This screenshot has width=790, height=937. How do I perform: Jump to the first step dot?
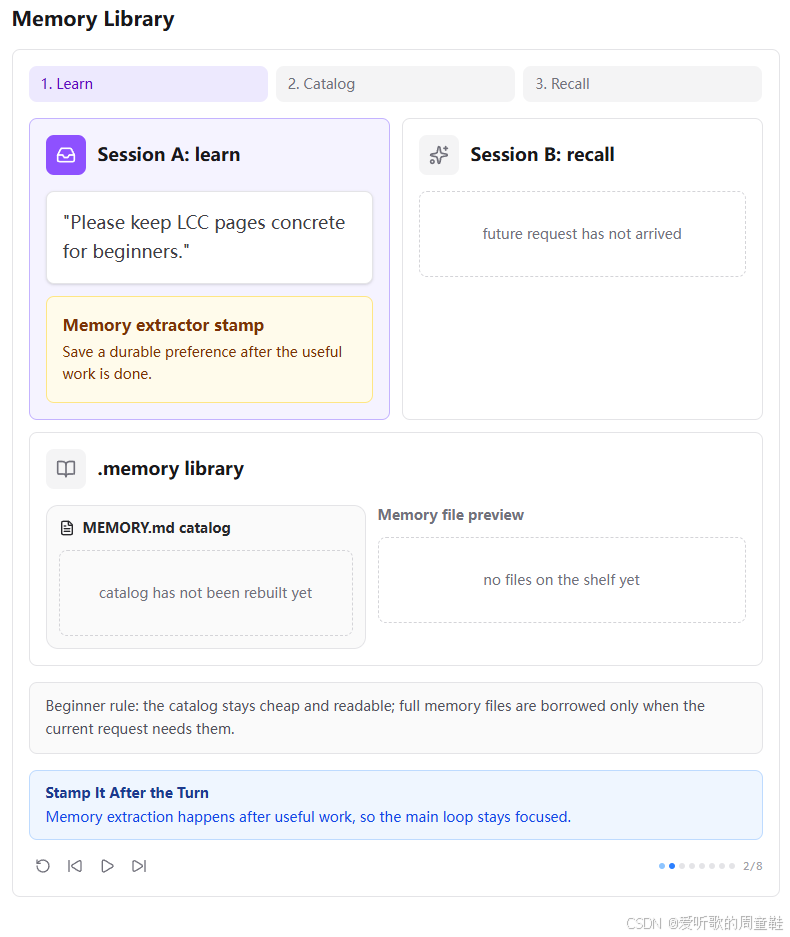(x=662, y=866)
